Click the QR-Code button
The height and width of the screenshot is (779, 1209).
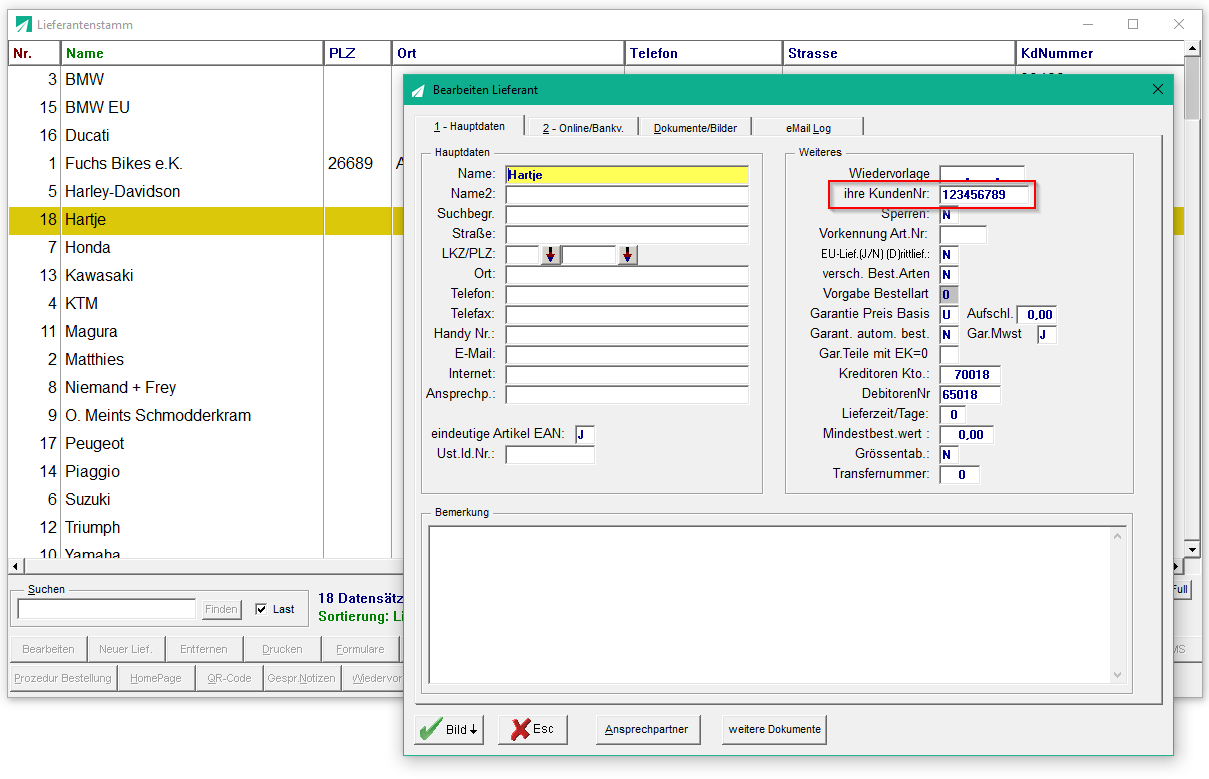(229, 678)
